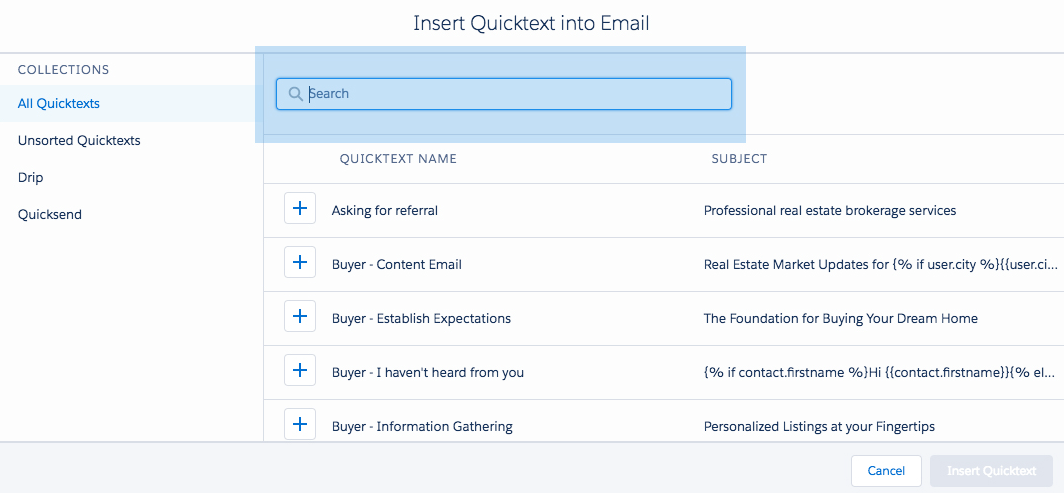This screenshot has width=1064, height=493.
Task: Switch to the Drip collection
Action: 31,177
